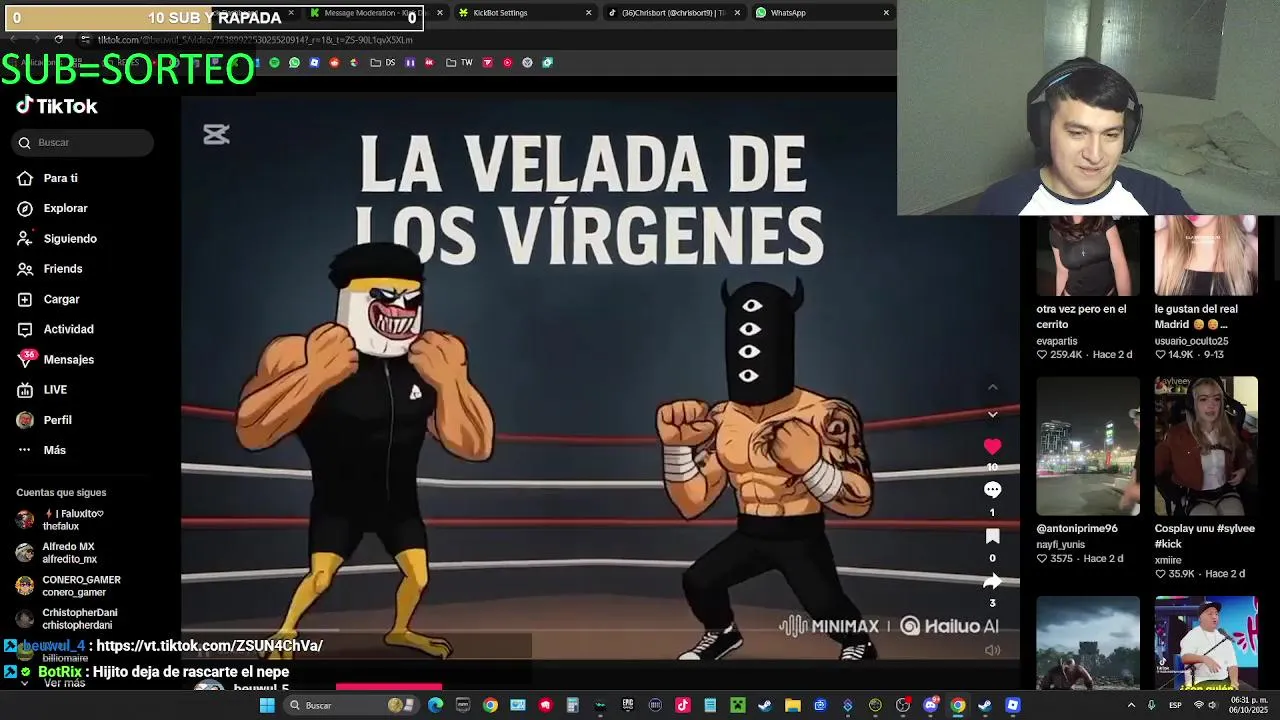Image resolution: width=1280 pixels, height=720 pixels.
Task: Open Discord from the taskbar
Action: coord(930,705)
